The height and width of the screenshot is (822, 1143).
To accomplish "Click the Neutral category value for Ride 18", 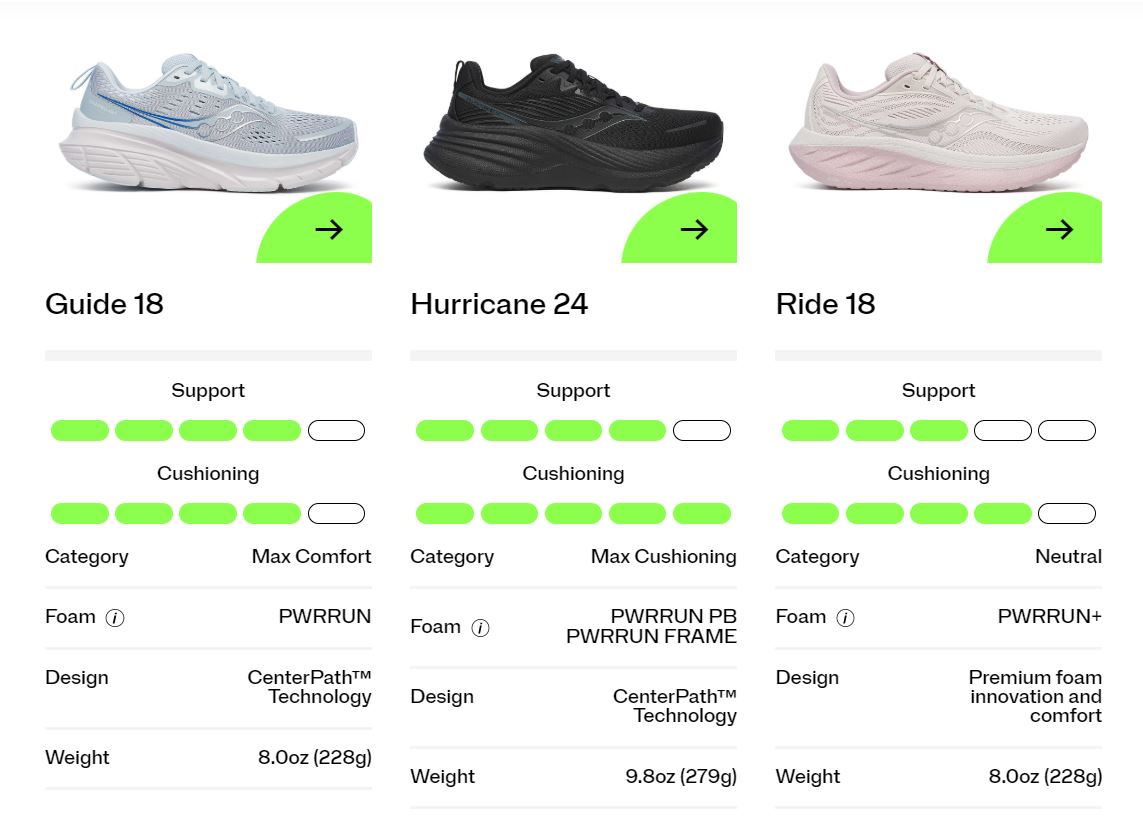I will point(1069,557).
